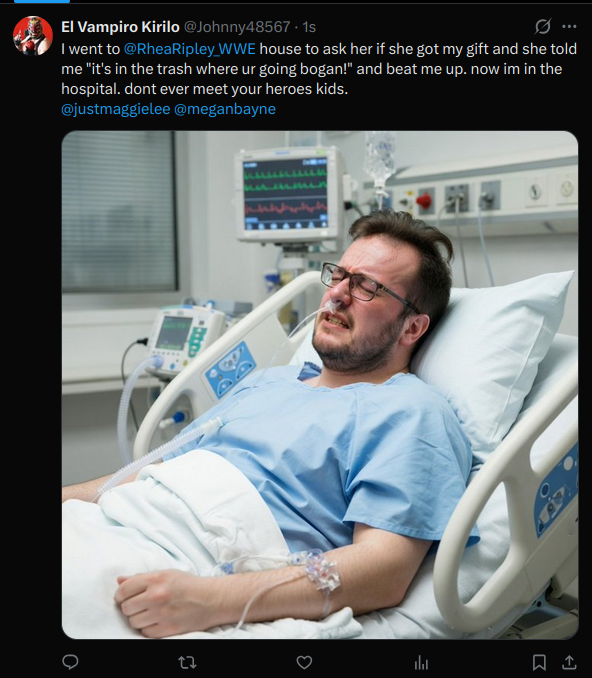Open El Vampiro Kirilo's profile avatar
The width and height of the screenshot is (592, 678).
[x=33, y=36]
